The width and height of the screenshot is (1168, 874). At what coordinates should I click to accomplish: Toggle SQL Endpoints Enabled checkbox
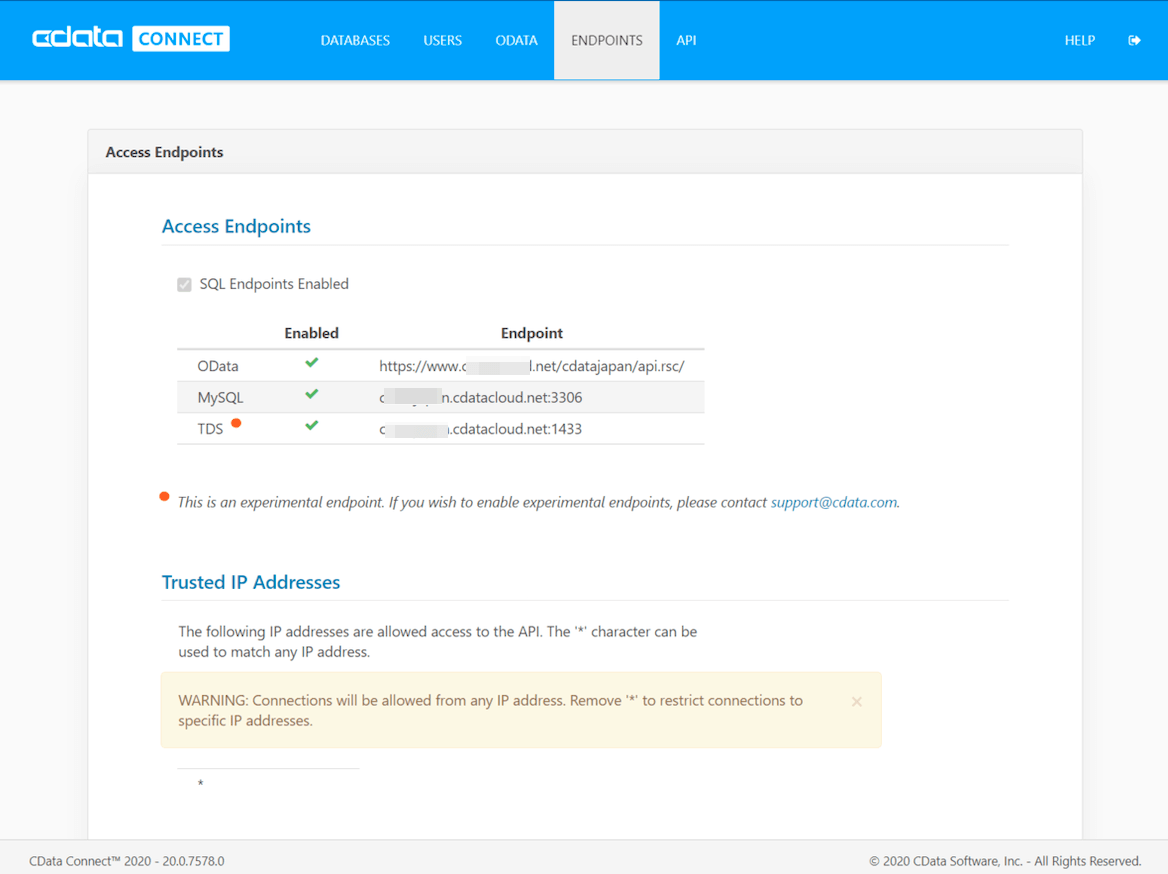pos(184,285)
